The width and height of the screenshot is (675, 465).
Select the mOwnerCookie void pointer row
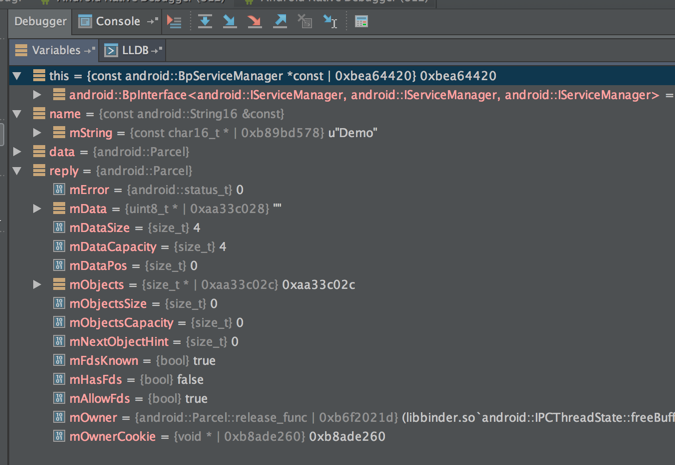coord(342,436)
